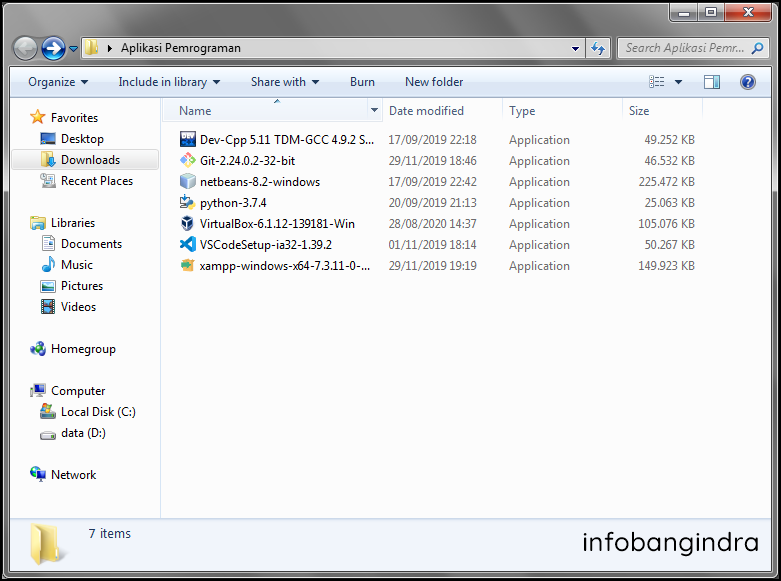
Task: Select the VirtualBox-6.1.12-139181-Win file name
Action: [277, 224]
